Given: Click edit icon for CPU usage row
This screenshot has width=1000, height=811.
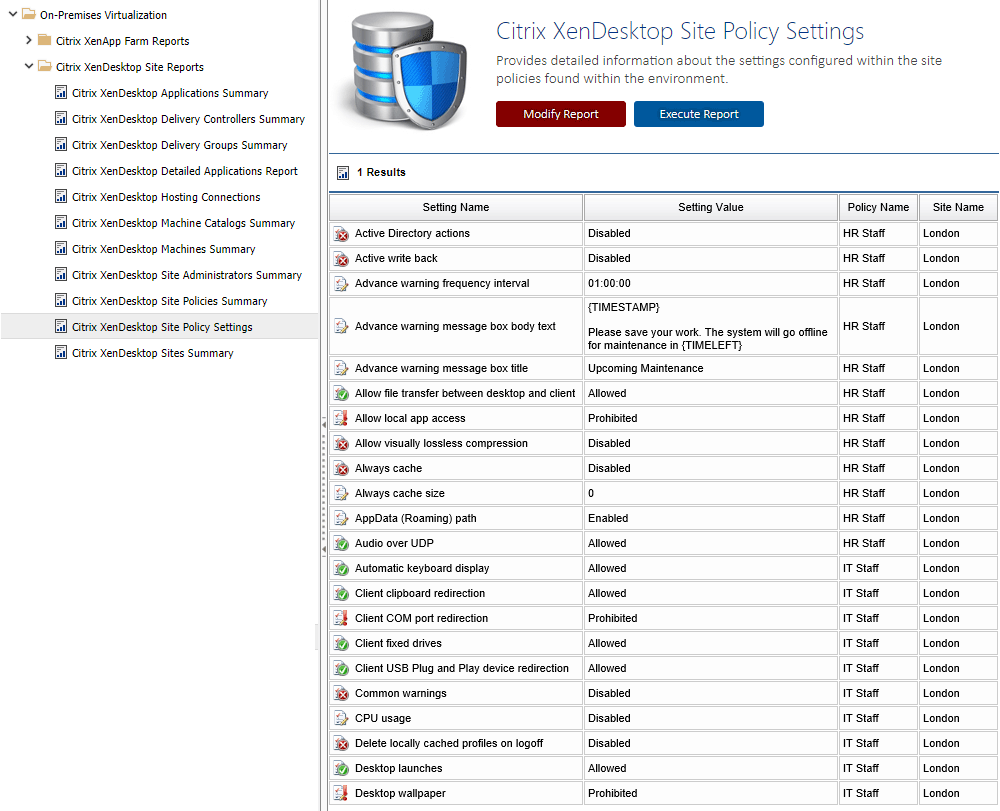Looking at the screenshot, I should pos(341,719).
